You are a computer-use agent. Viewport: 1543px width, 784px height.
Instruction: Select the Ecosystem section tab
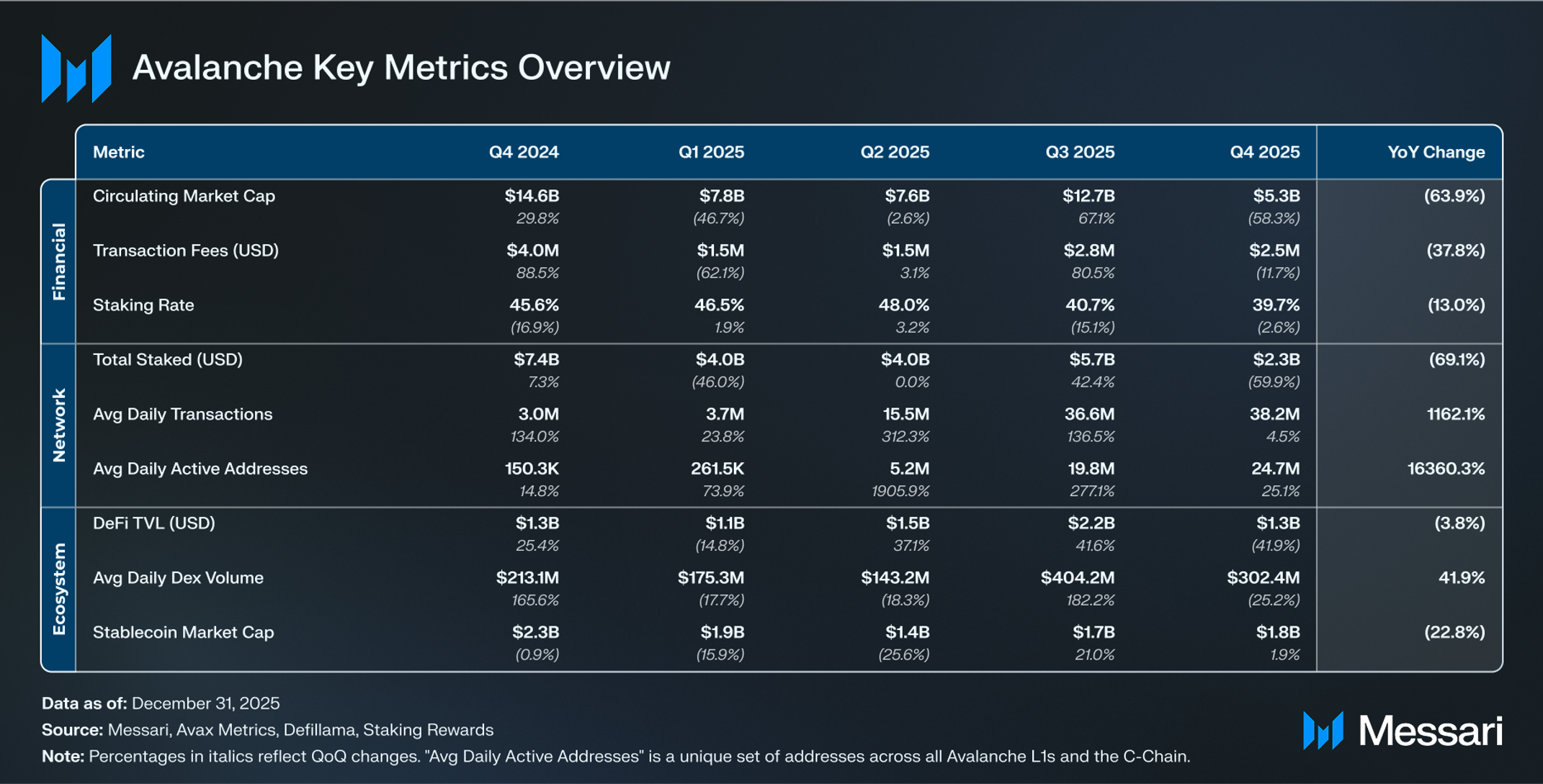tap(59, 589)
